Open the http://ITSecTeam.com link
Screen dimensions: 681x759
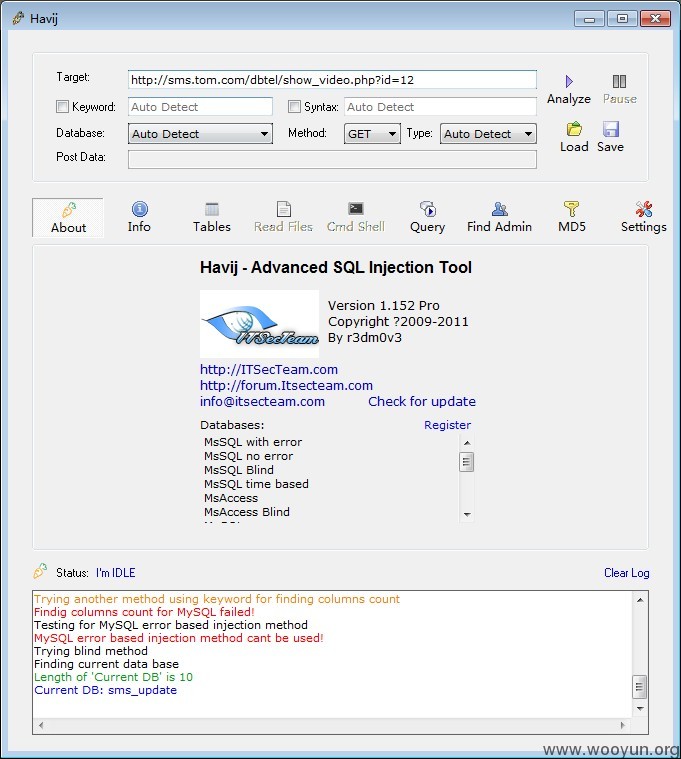(269, 369)
